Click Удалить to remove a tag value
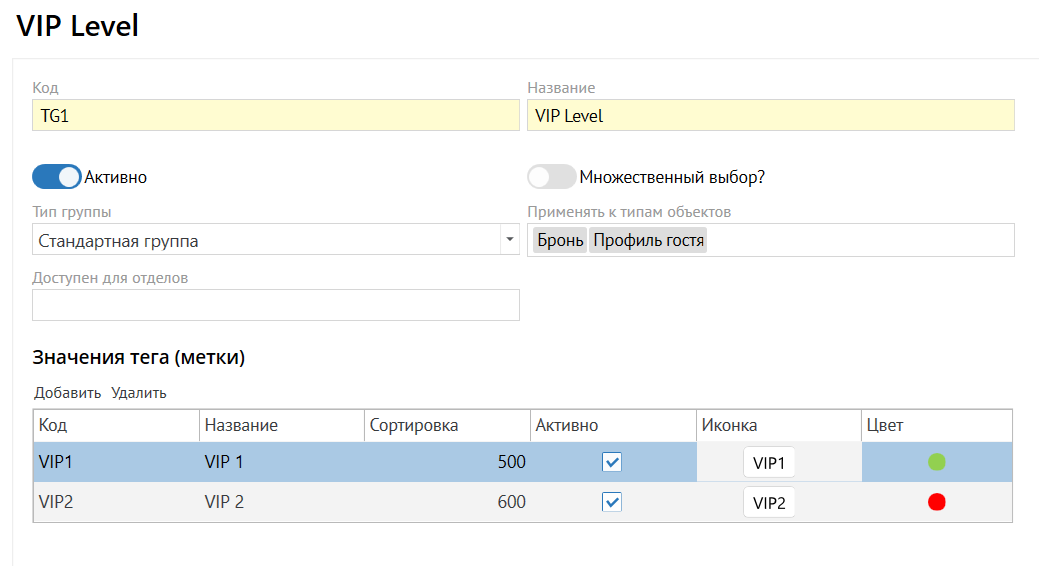1039x566 pixels. (x=139, y=393)
